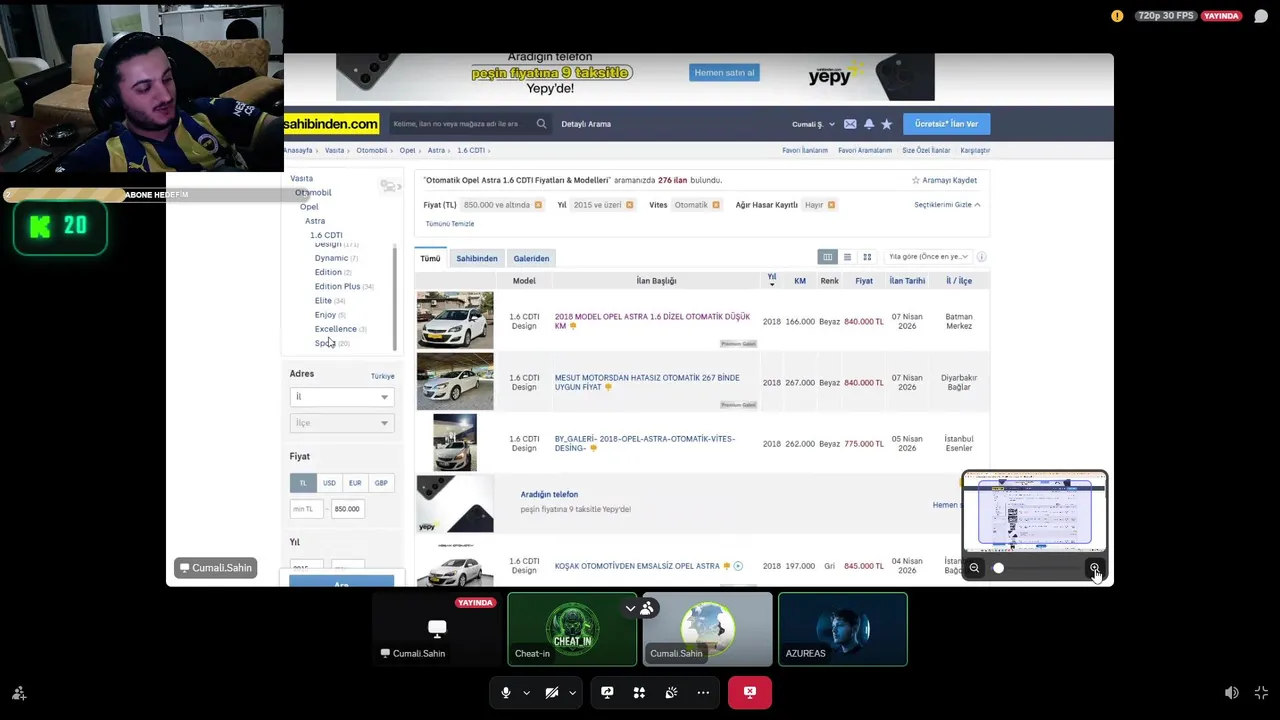Image resolution: width=1280 pixels, height=720 pixels.
Task: Click the info icon beside sort dropdown
Action: 981,257
